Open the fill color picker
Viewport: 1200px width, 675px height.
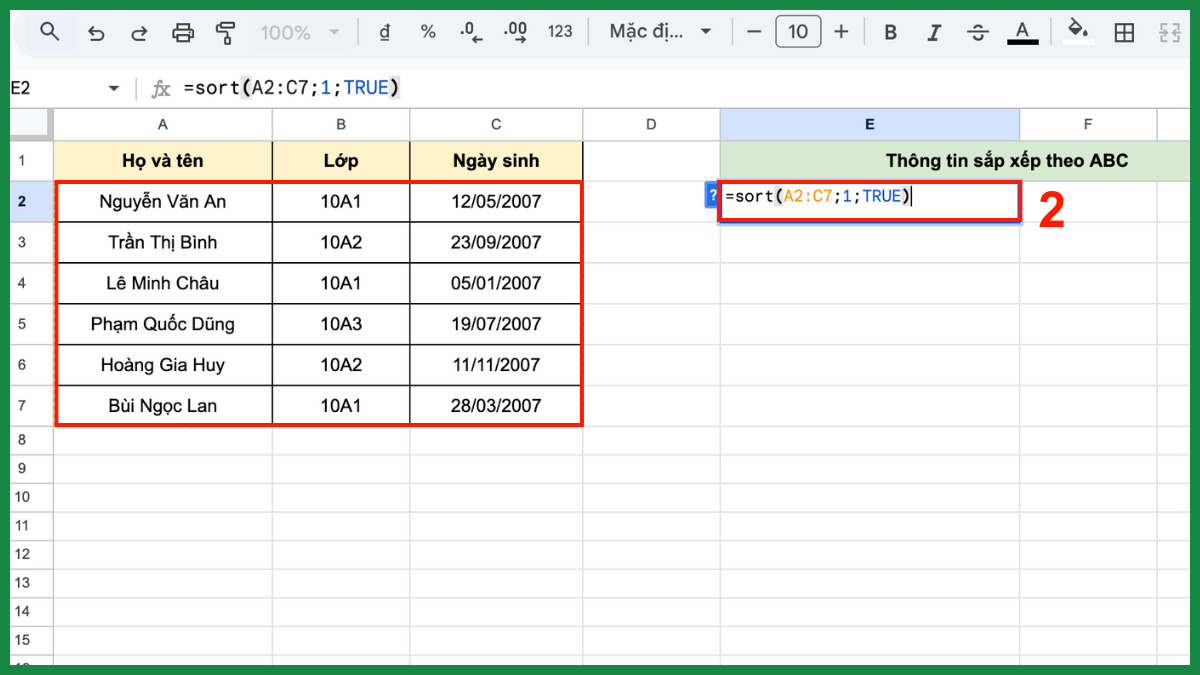point(1078,32)
